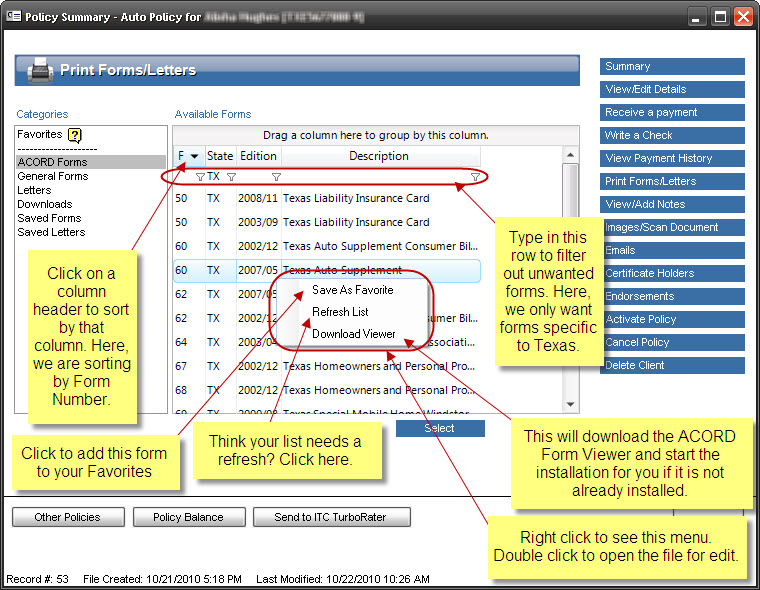Select form 68 Texas Homeowners and Personal row
The width and height of the screenshot is (760, 590).
(327, 390)
